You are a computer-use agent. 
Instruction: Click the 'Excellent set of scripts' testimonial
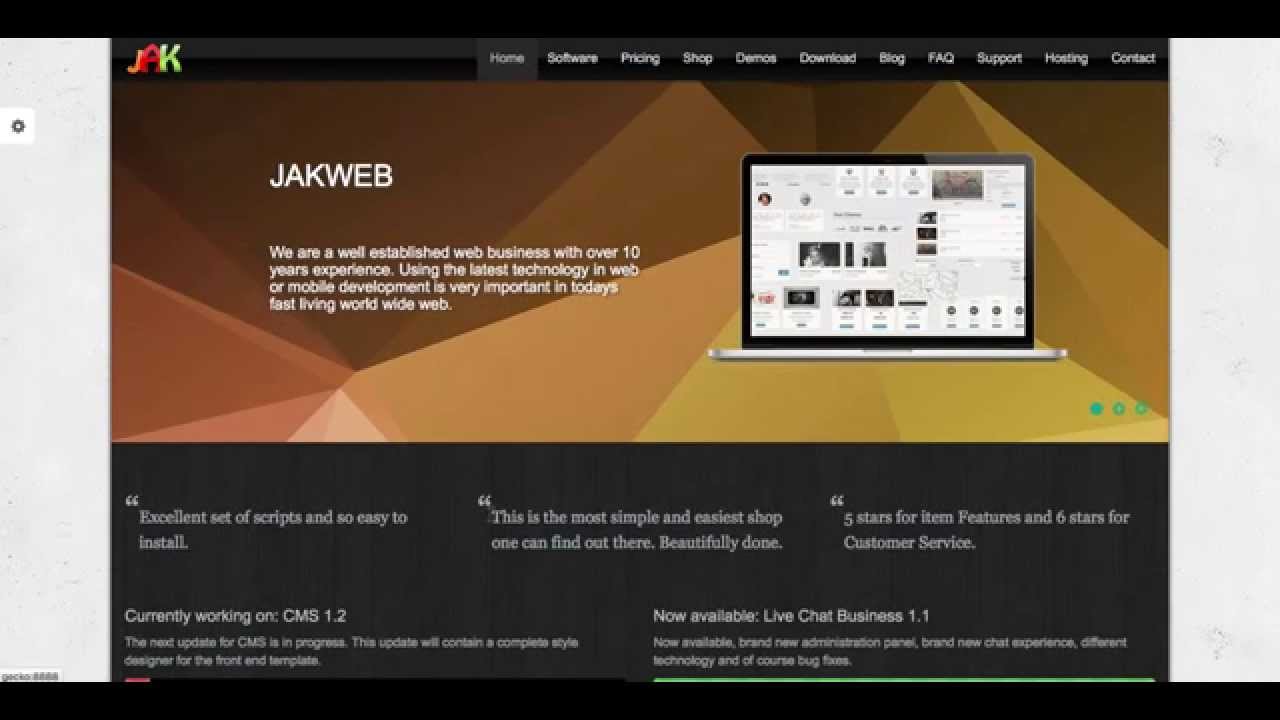[x=273, y=530]
